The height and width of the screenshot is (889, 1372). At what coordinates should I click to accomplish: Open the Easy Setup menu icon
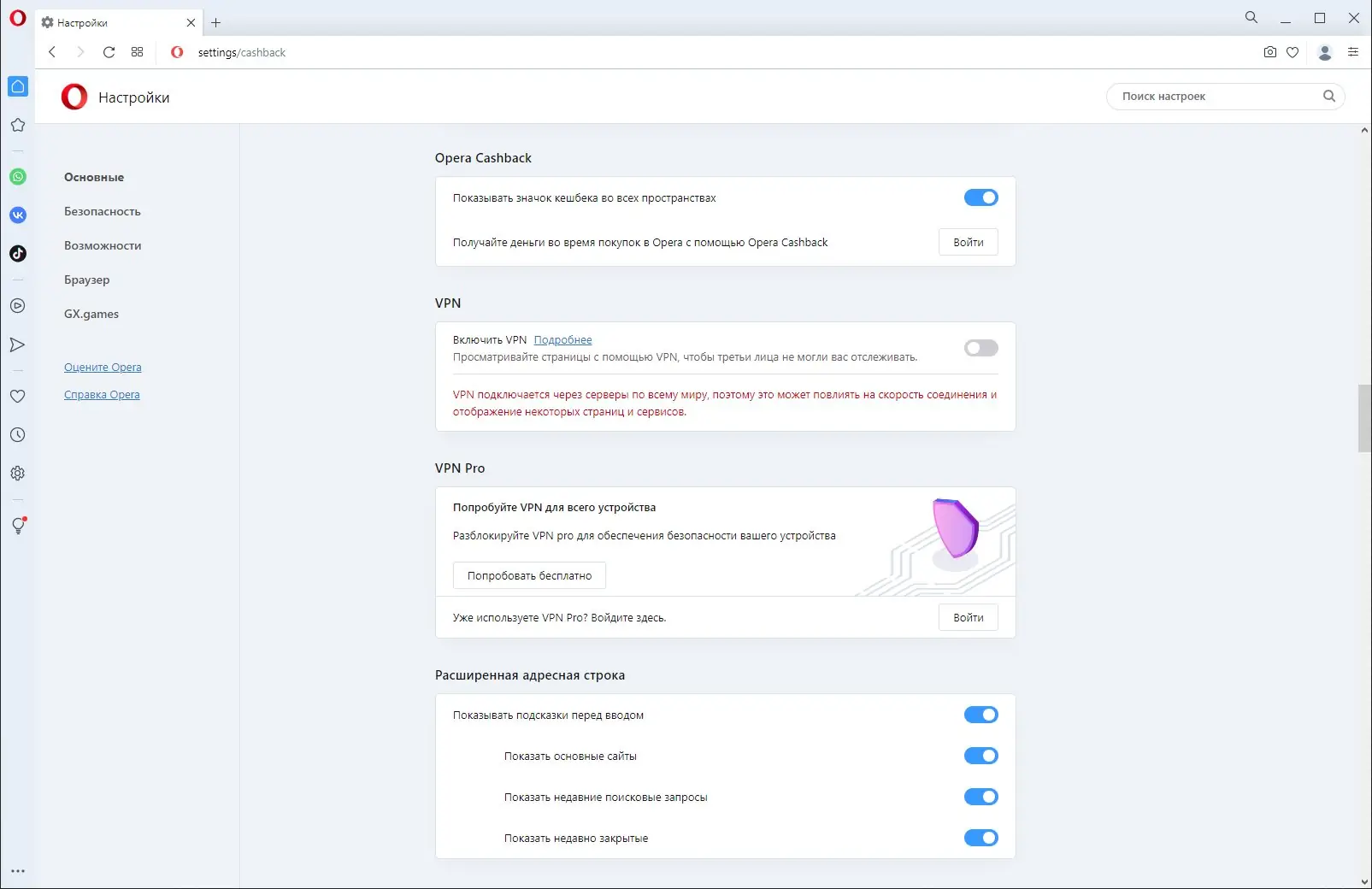1353,52
